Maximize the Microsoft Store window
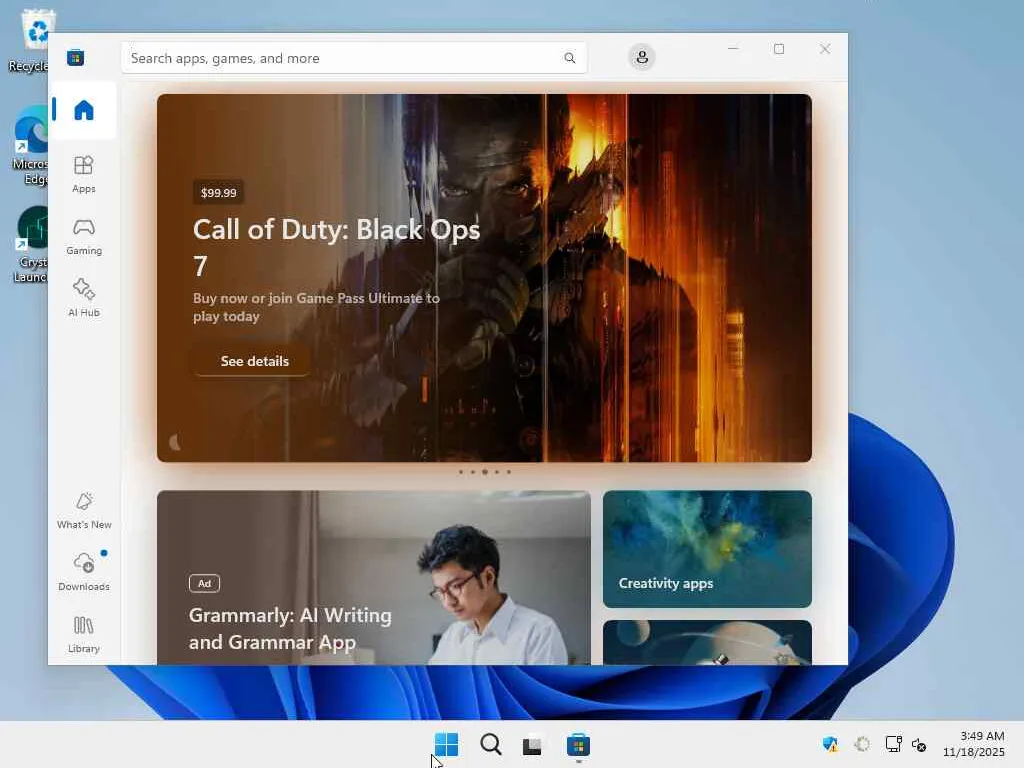1024x768 pixels. (778, 49)
